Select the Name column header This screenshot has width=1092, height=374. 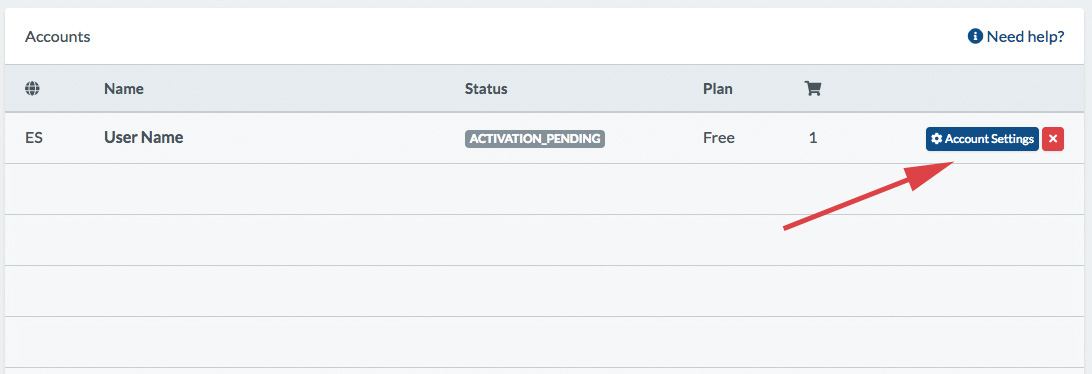click(123, 88)
